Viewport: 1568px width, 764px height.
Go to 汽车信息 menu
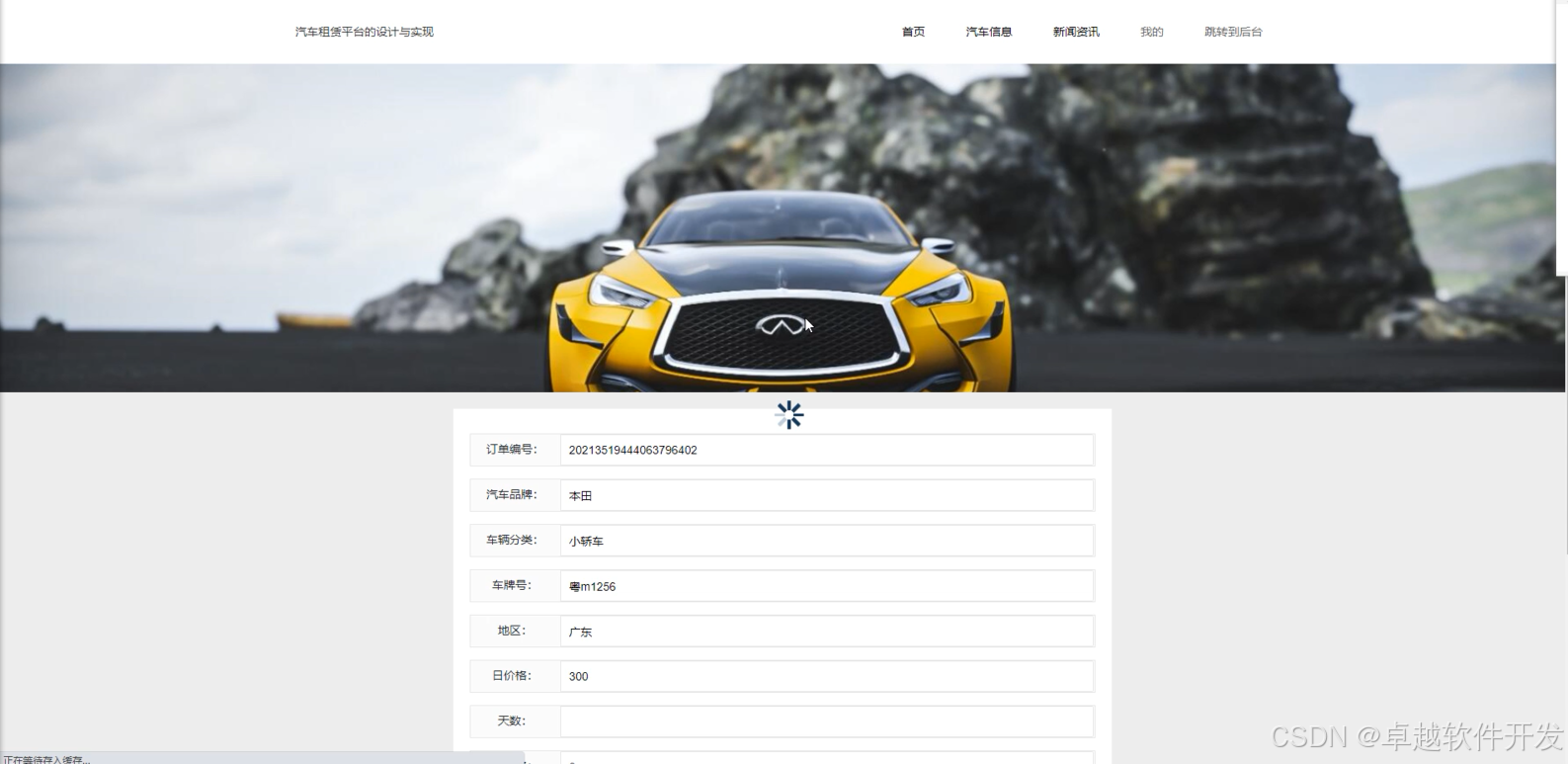tap(989, 32)
